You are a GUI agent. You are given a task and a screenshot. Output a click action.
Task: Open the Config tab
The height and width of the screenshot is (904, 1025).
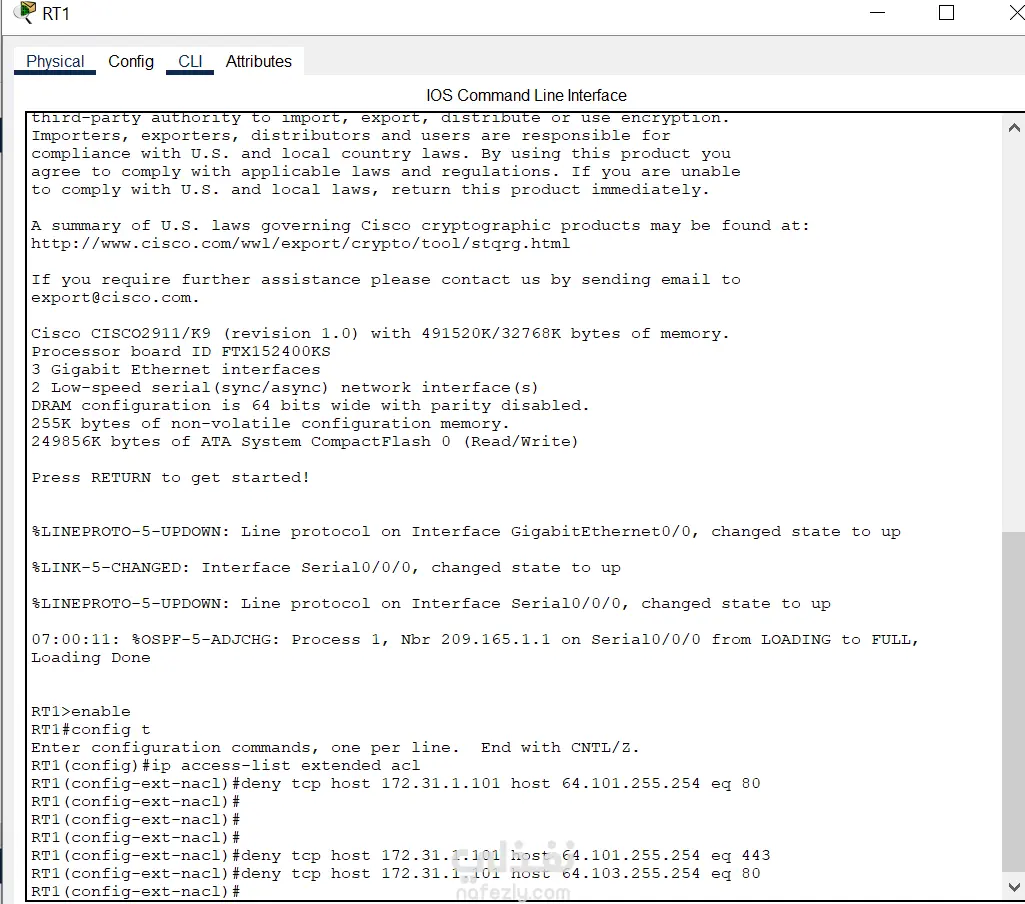pos(131,61)
